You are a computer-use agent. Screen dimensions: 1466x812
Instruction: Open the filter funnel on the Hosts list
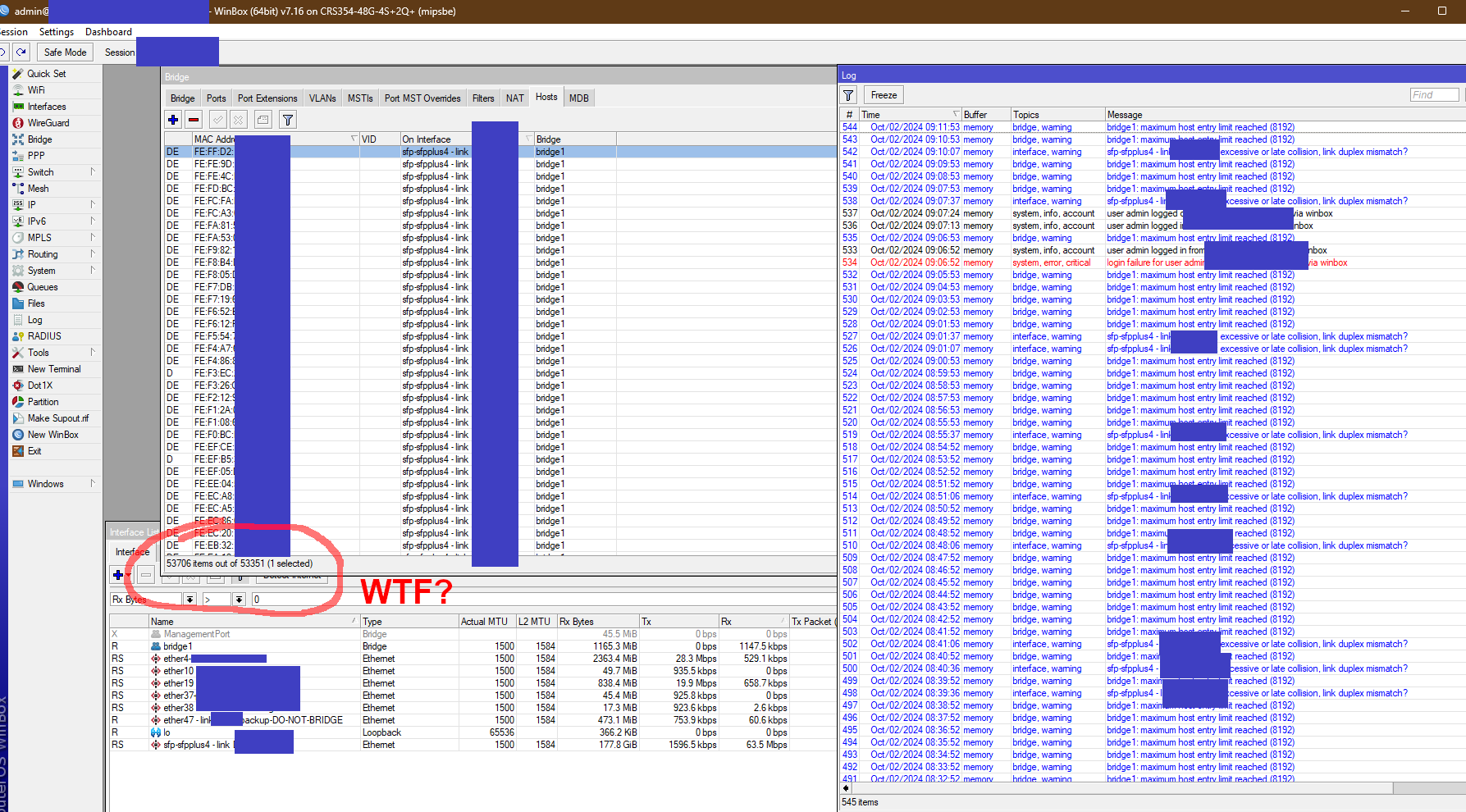[x=287, y=120]
